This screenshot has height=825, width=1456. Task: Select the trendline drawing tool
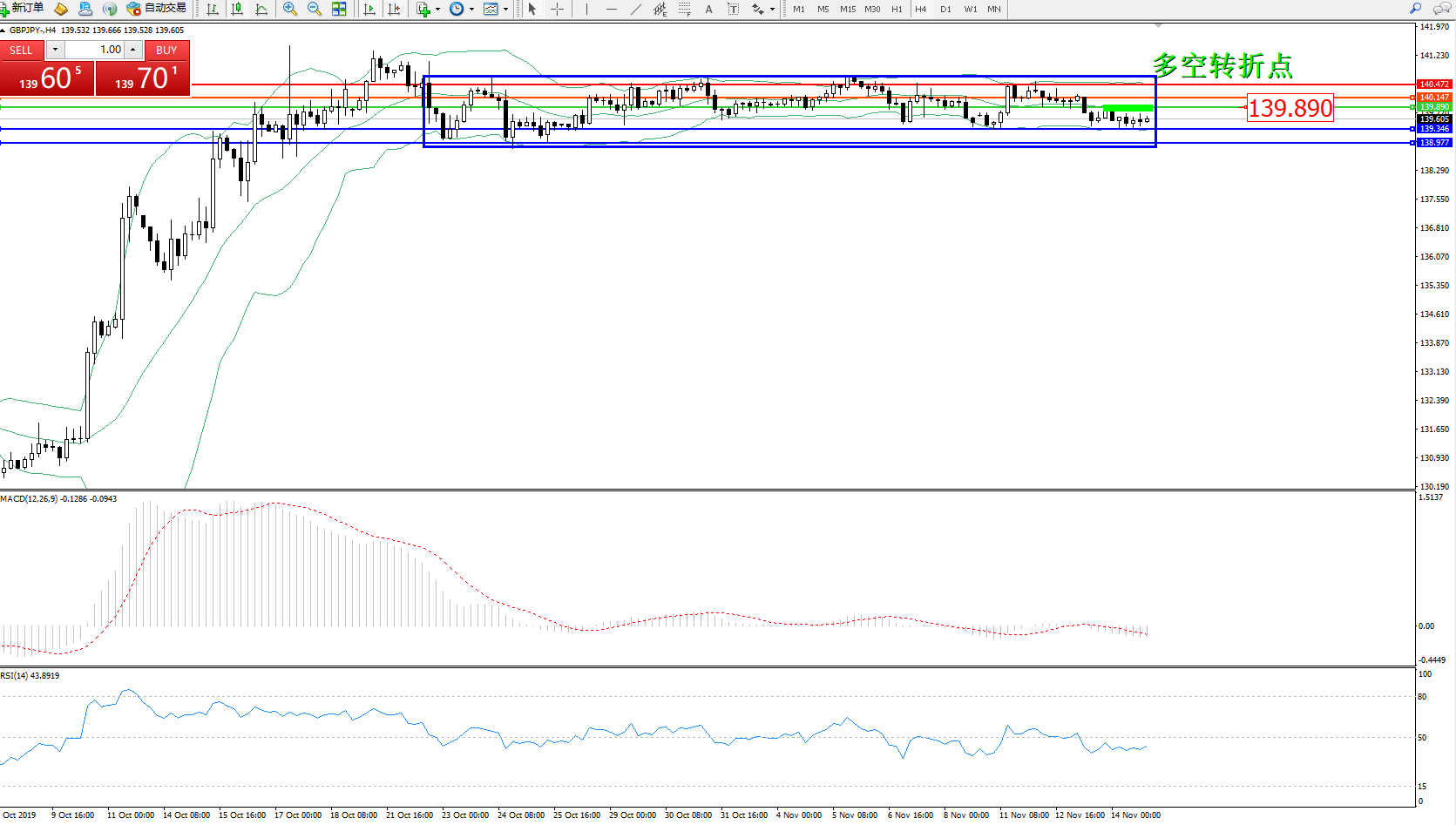(635, 9)
